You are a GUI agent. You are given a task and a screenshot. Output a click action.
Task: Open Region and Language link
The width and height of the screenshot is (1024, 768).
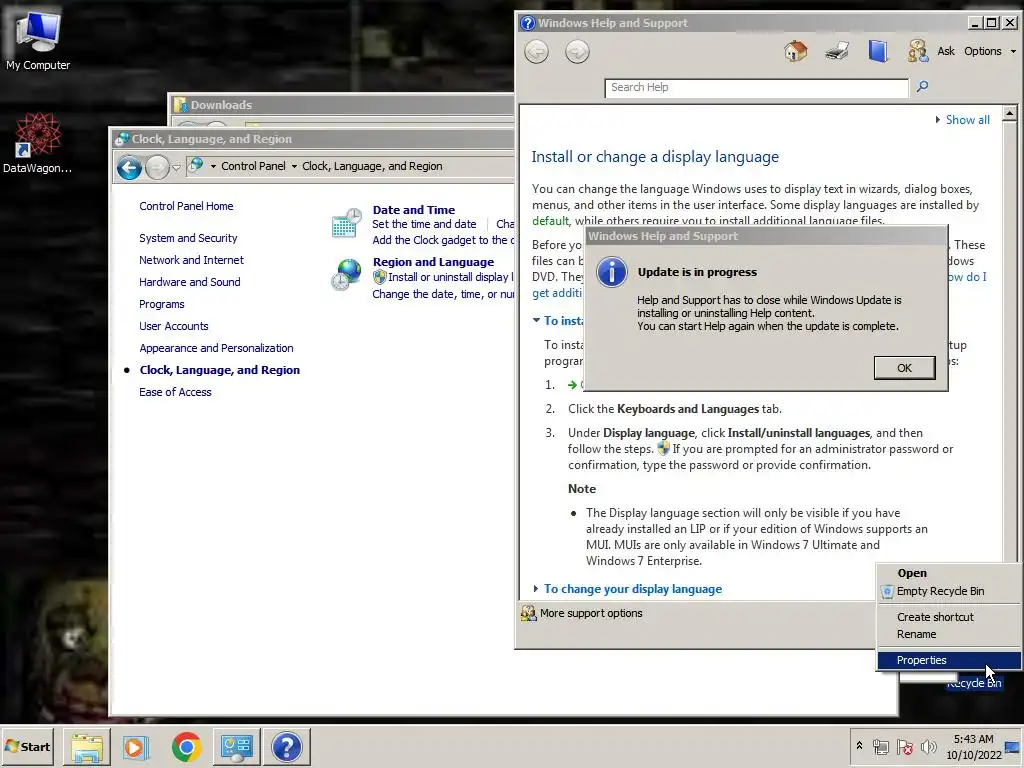[x=433, y=262]
